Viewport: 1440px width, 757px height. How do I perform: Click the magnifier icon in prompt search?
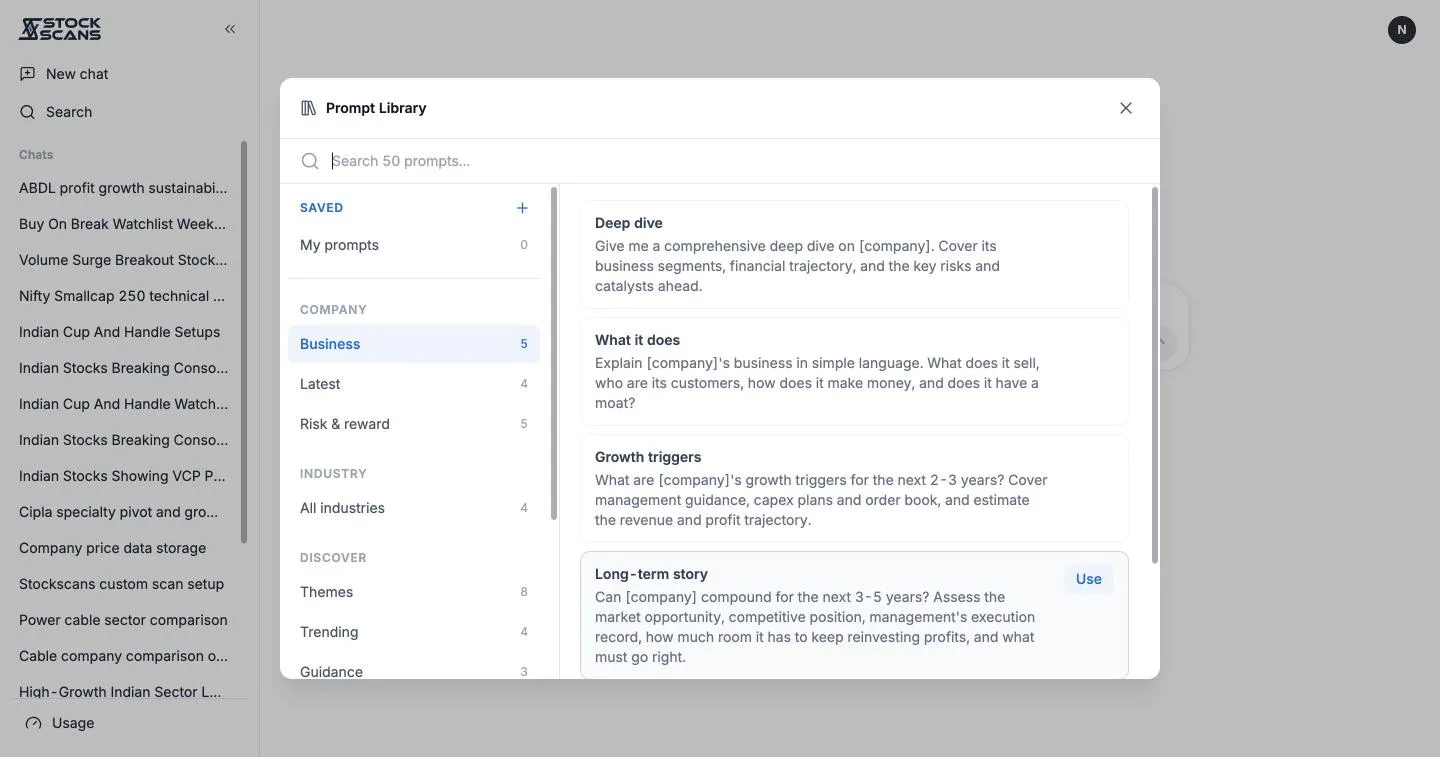click(x=310, y=161)
